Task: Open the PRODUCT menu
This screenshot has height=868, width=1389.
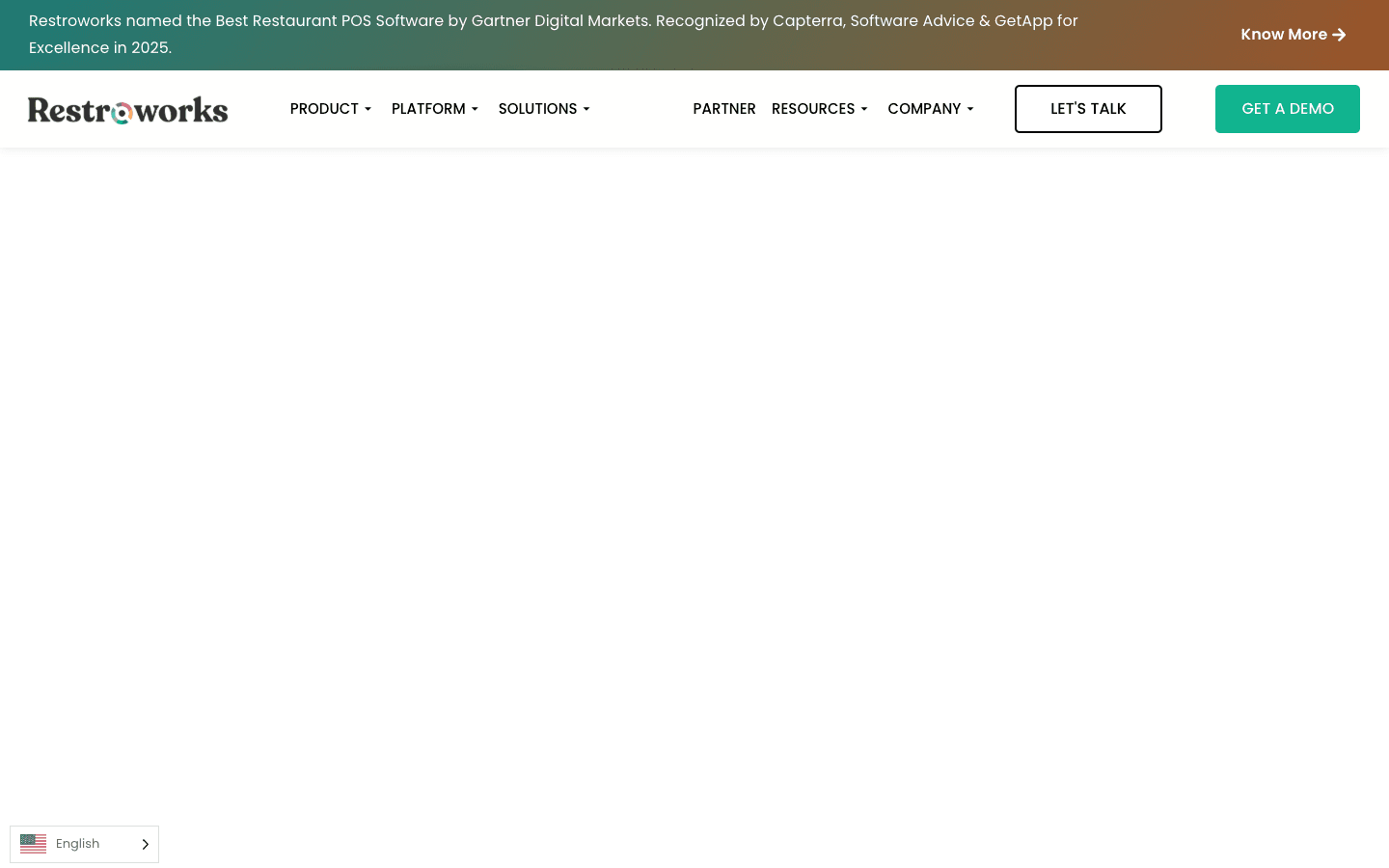Action: [324, 109]
